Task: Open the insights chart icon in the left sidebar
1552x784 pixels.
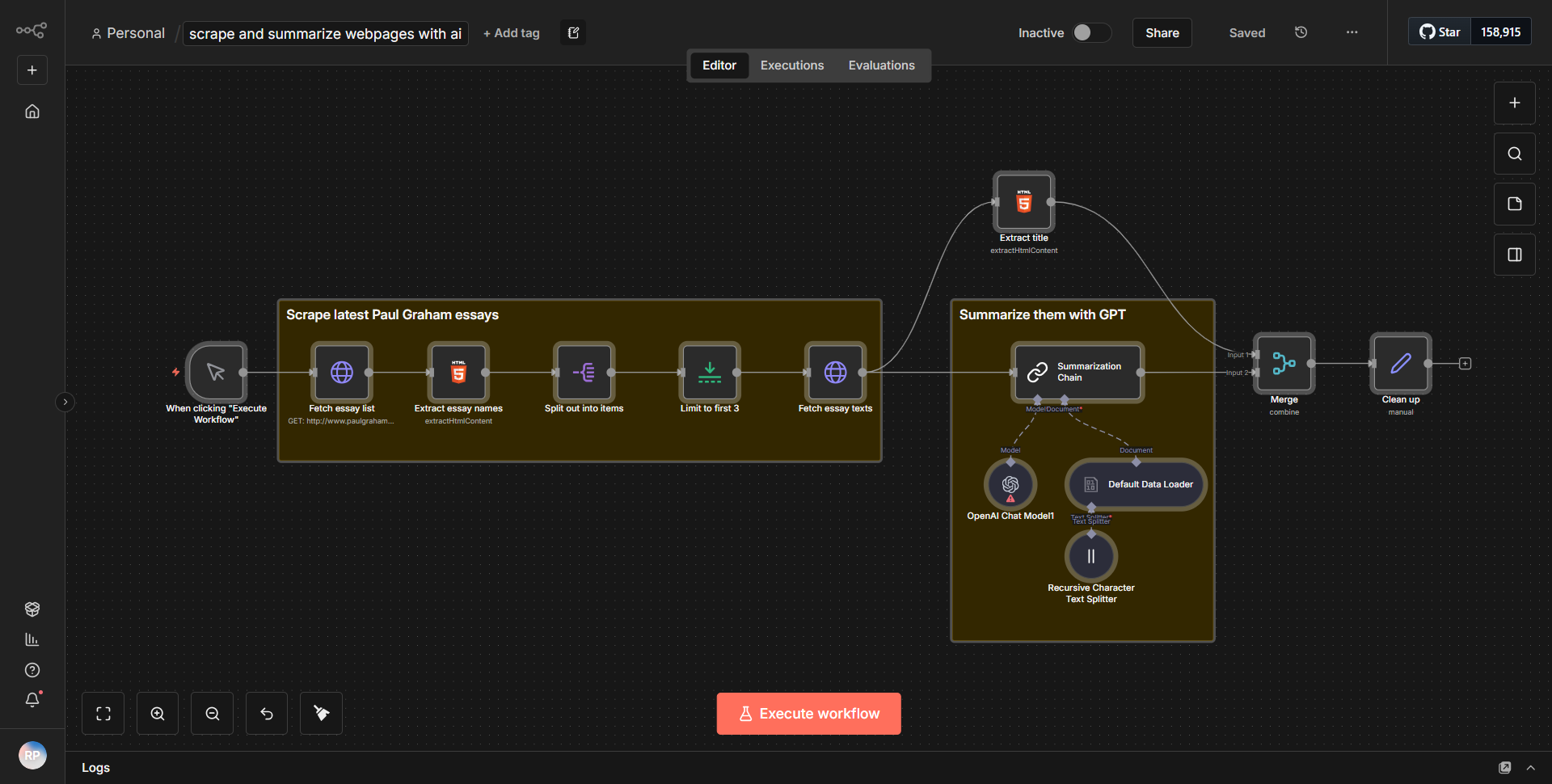Action: tap(32, 639)
